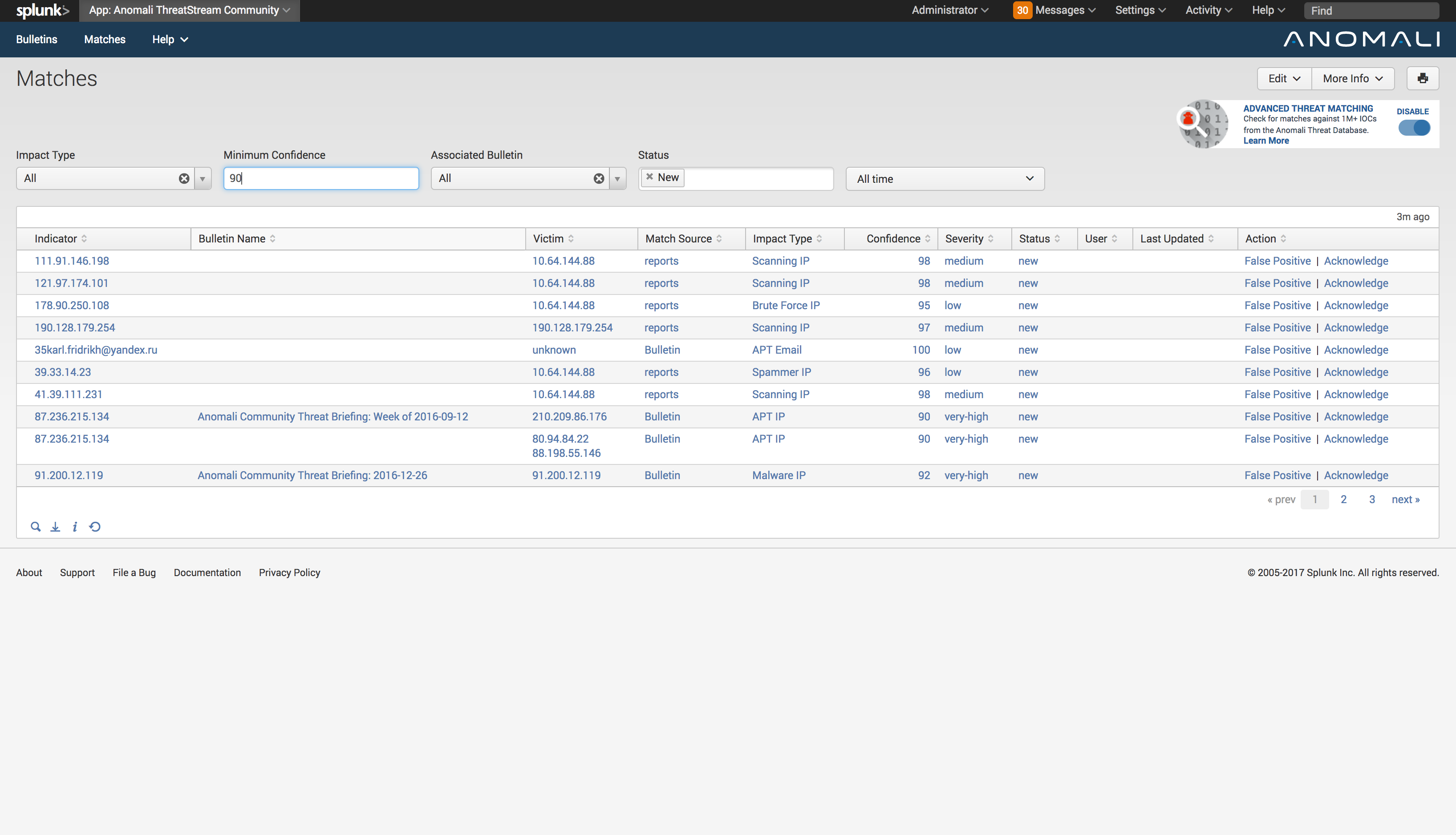
Task: Sort by Action column
Action: click(x=1265, y=238)
